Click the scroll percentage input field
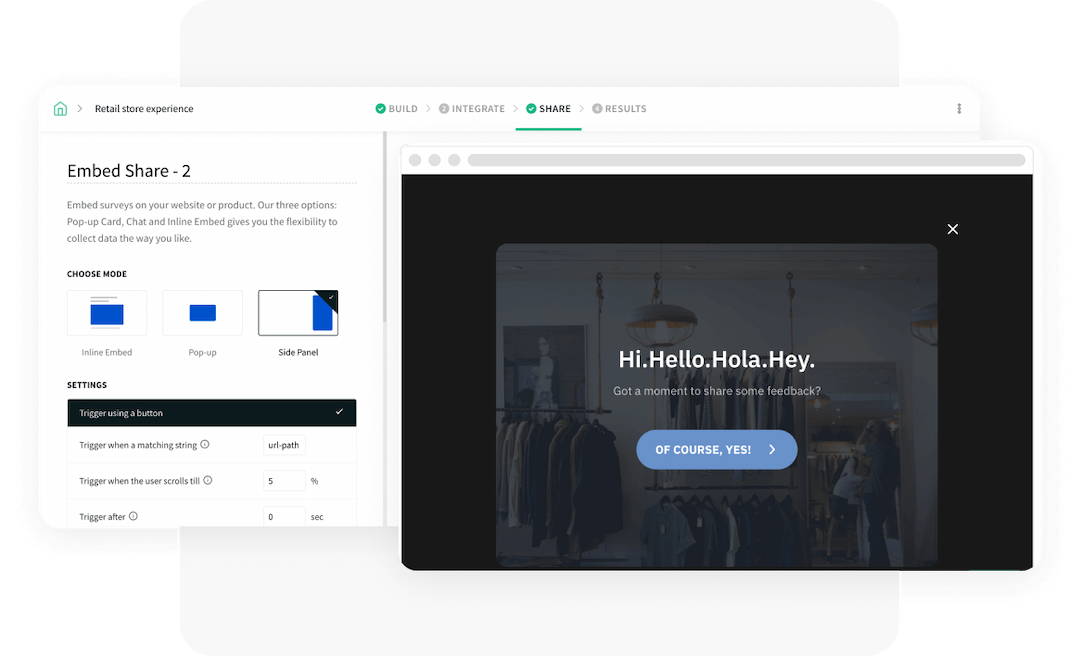Screen dimensions: 1080x656 tap(284, 481)
